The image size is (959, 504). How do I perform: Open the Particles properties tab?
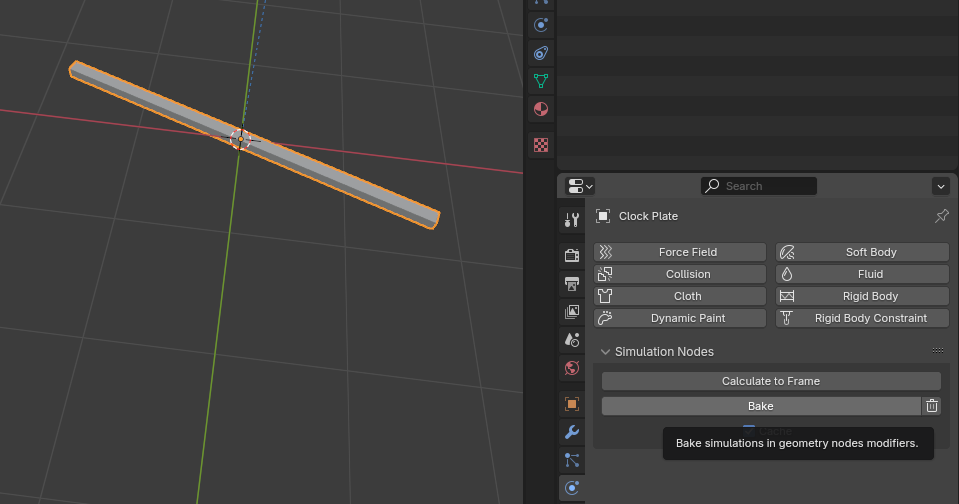(x=572, y=460)
